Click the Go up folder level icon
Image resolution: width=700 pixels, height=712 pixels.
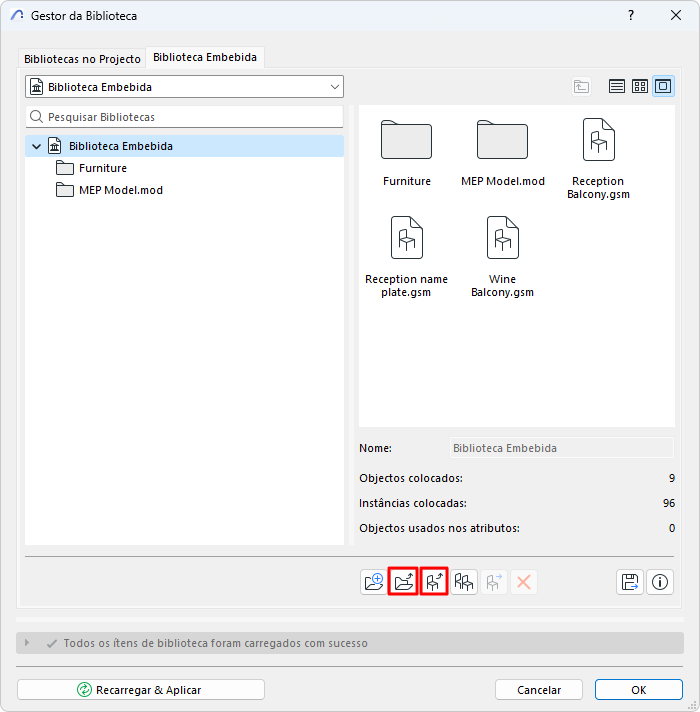(x=581, y=86)
